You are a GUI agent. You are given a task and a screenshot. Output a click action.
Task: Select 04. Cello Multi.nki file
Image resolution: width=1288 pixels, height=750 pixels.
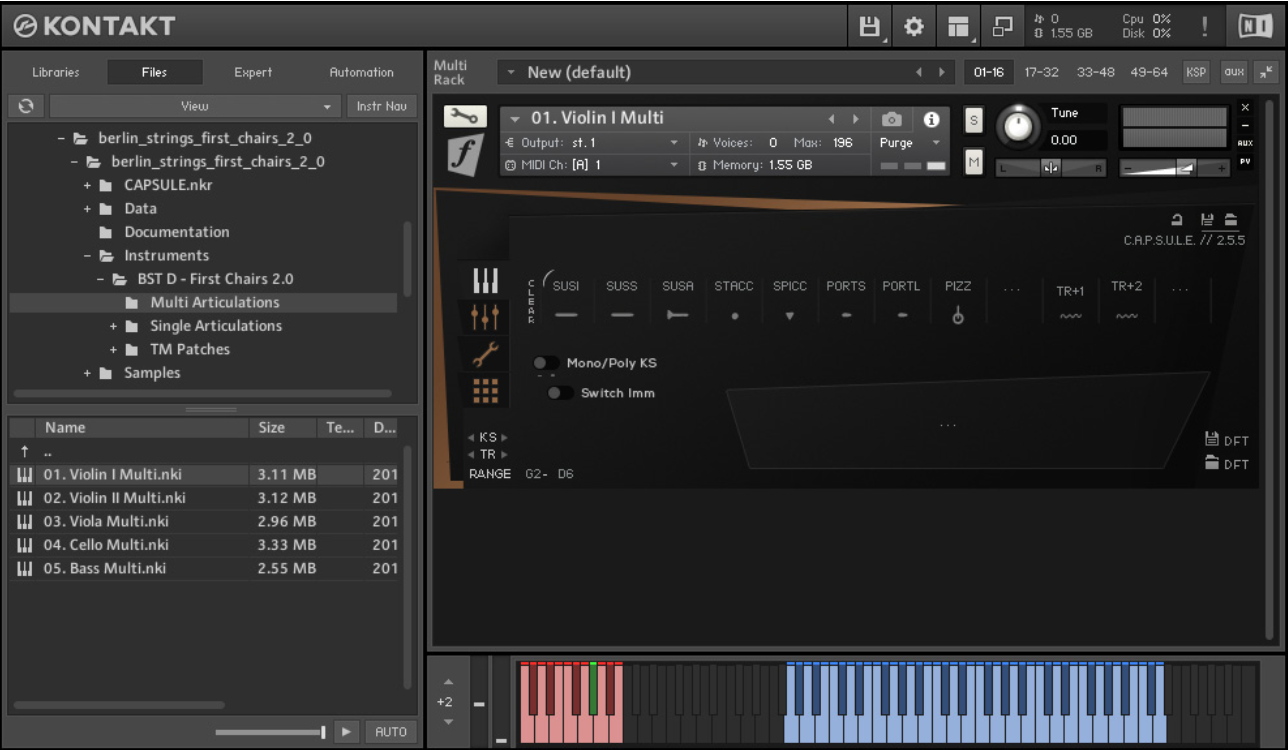204,545
